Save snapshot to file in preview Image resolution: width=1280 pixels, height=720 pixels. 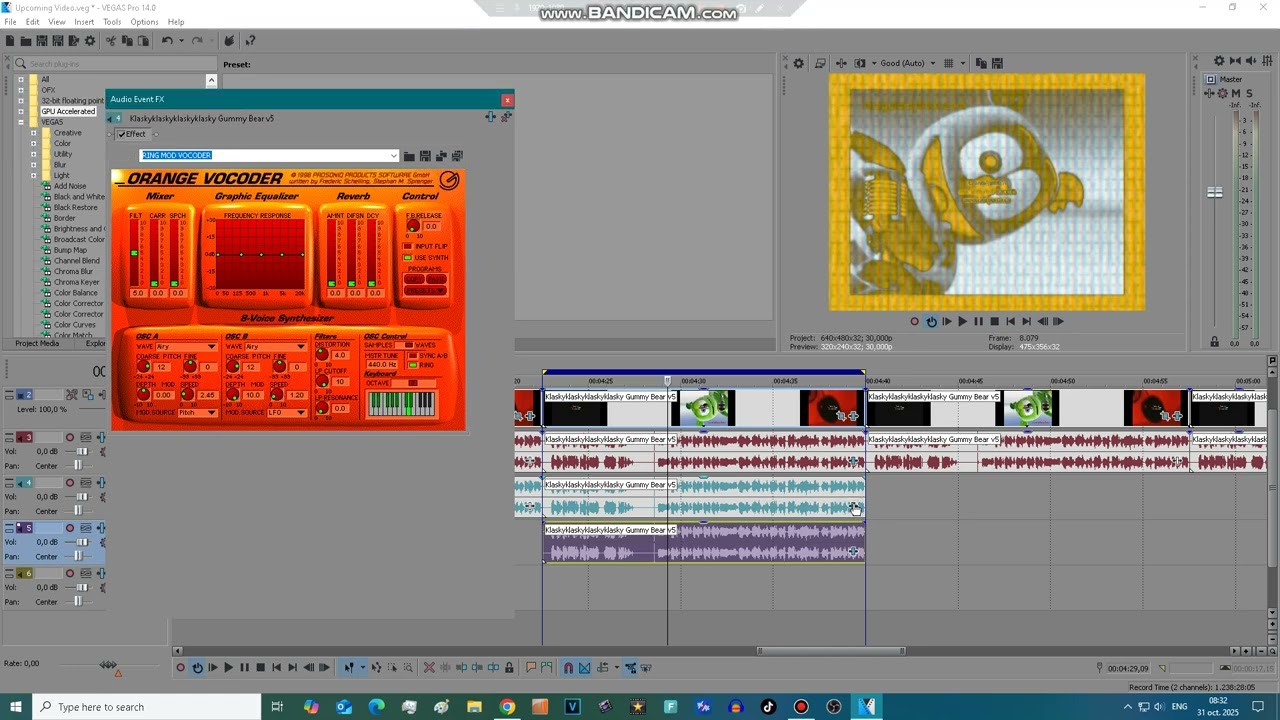click(x=997, y=63)
